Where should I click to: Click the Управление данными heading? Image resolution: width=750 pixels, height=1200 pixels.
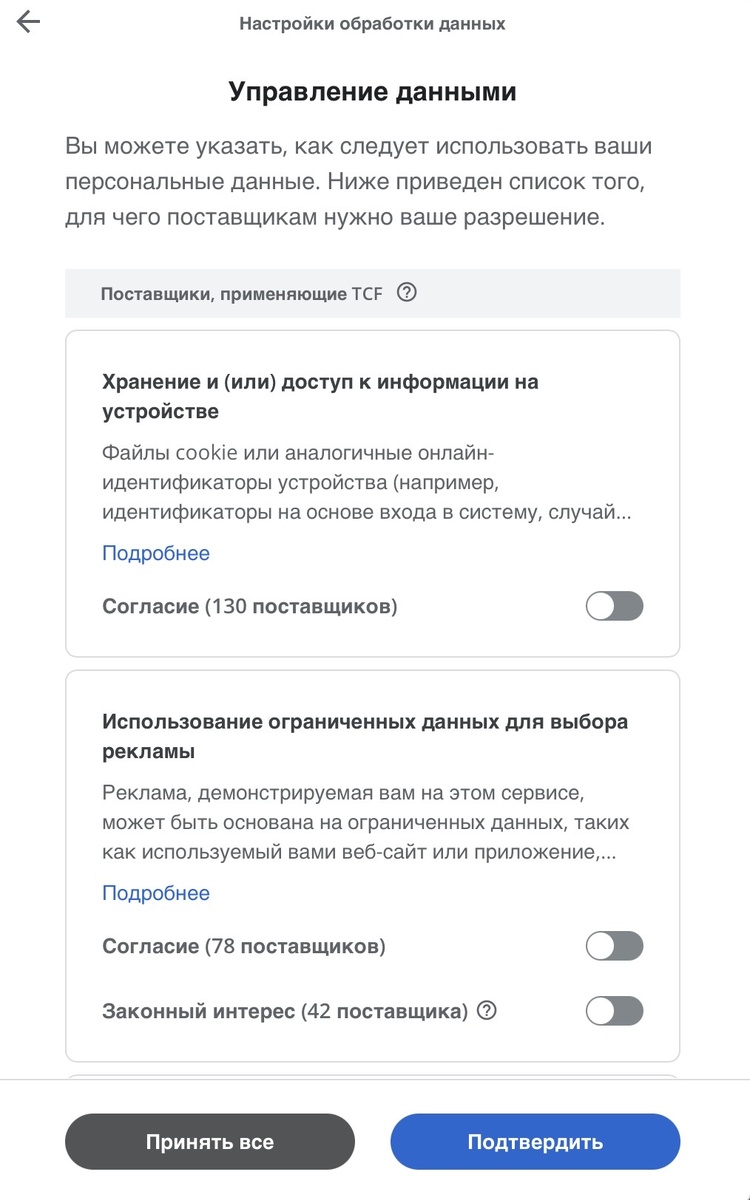click(372, 93)
